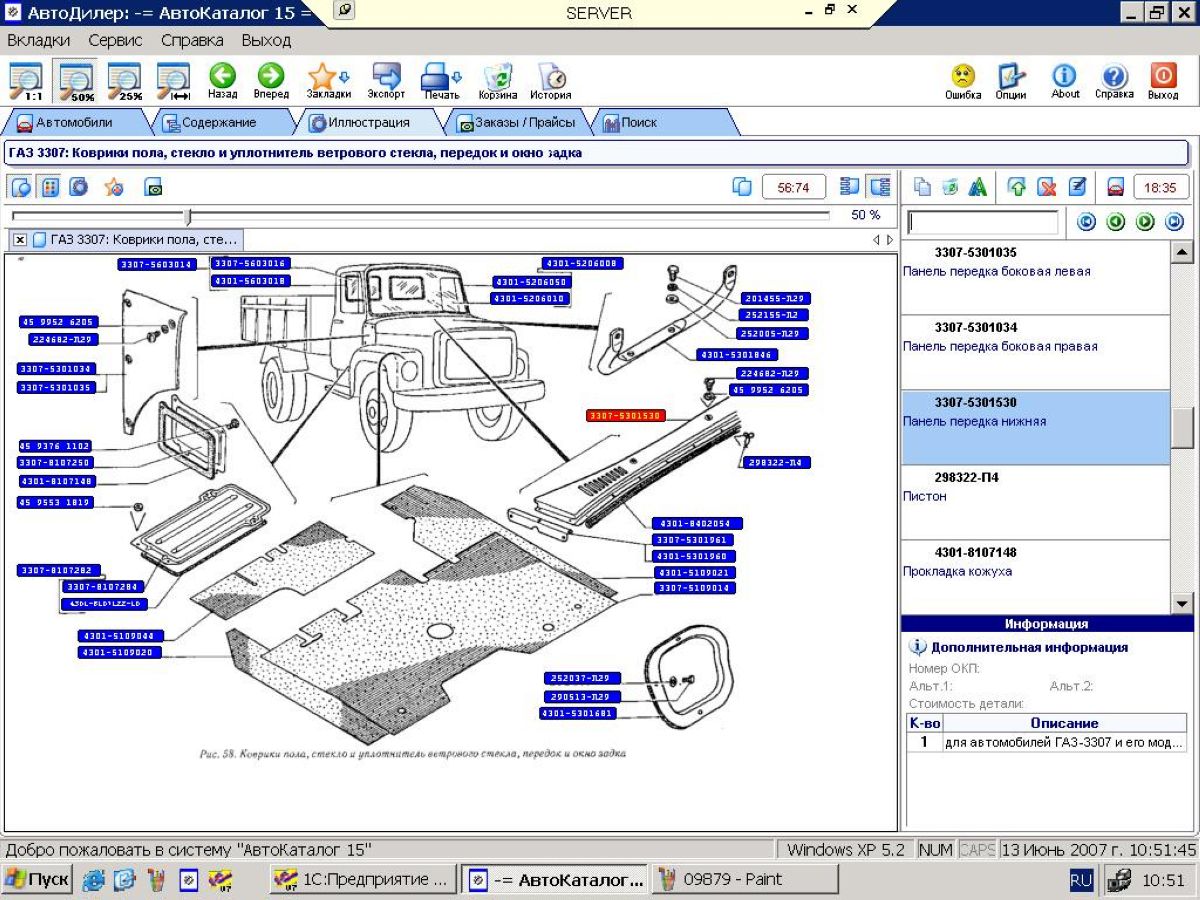Click the red Выход toolbar icon
Screen dimensions: 1200x900
click(x=1163, y=82)
